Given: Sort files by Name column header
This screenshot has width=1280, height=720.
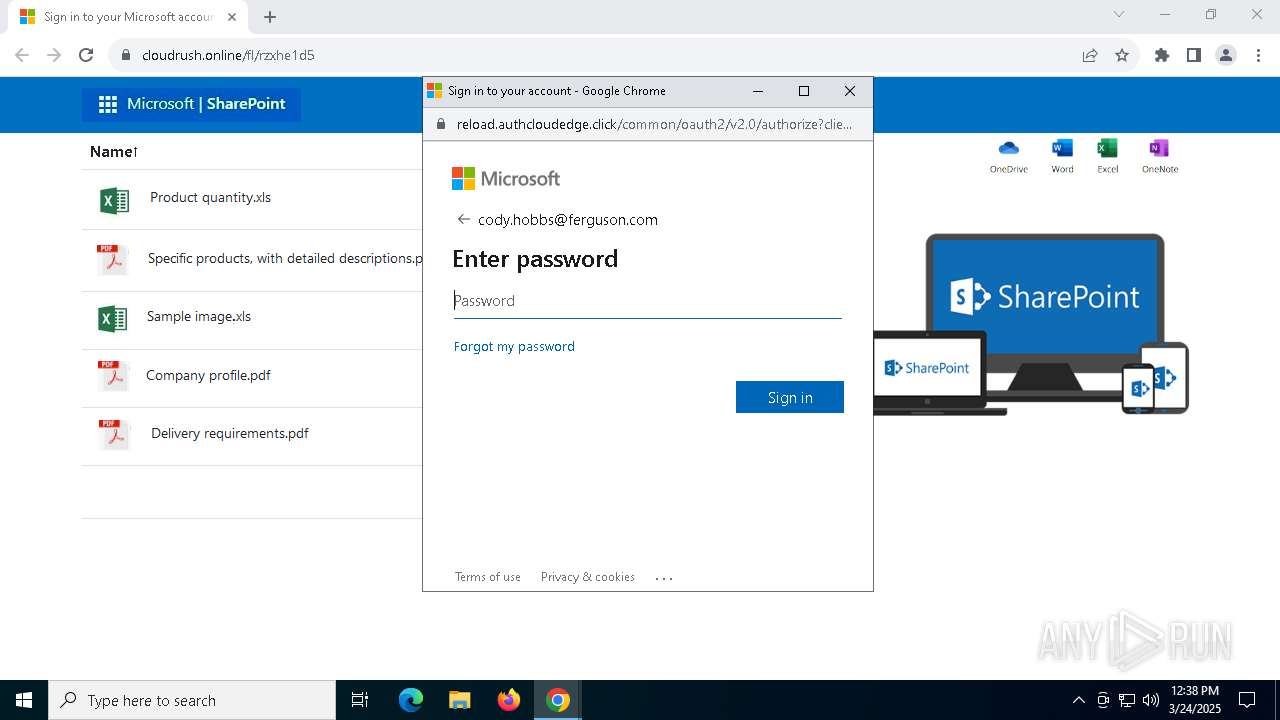Looking at the screenshot, I should click(x=114, y=152).
